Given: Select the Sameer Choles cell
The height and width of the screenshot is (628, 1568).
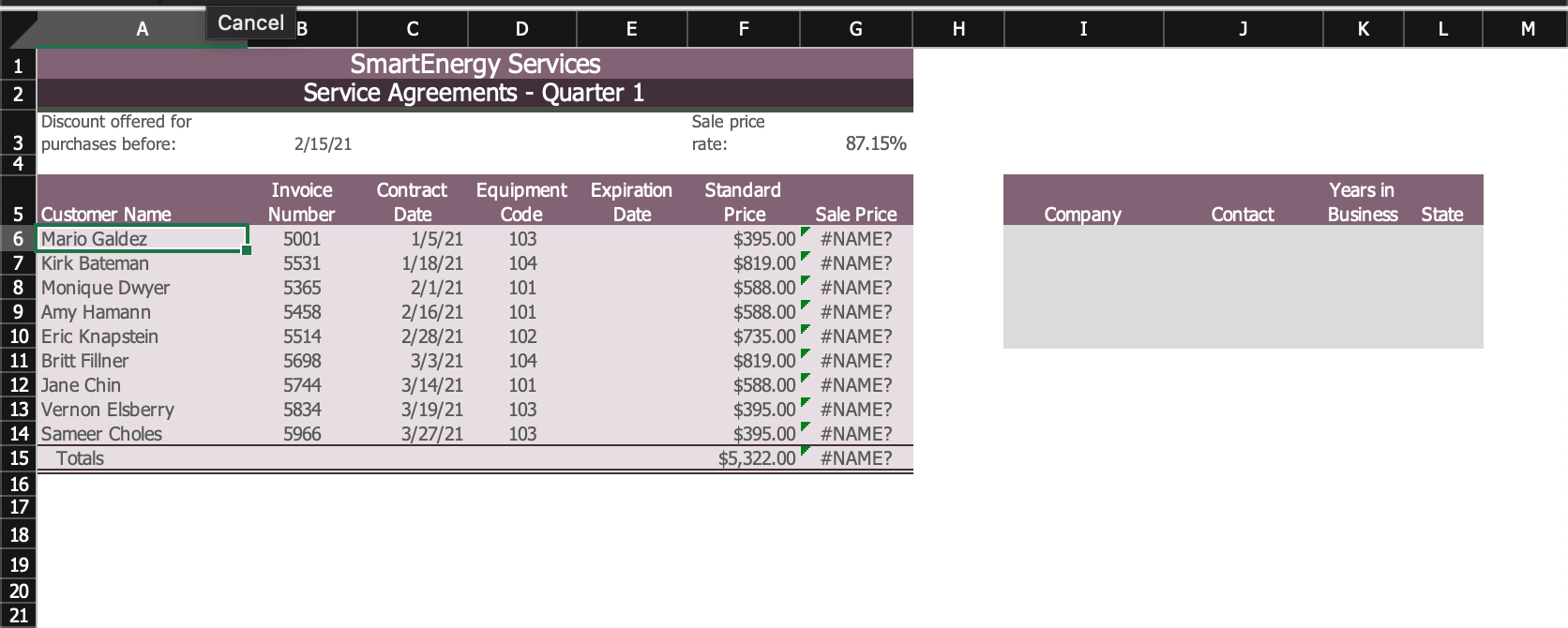Looking at the screenshot, I should click(x=143, y=434).
